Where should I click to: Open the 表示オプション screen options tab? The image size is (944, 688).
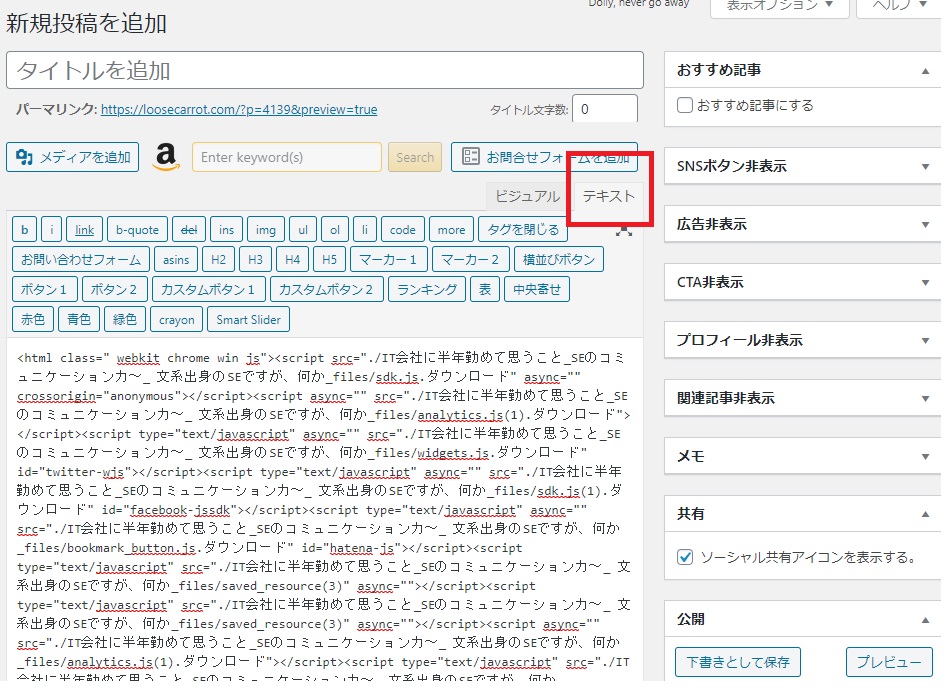click(x=780, y=6)
